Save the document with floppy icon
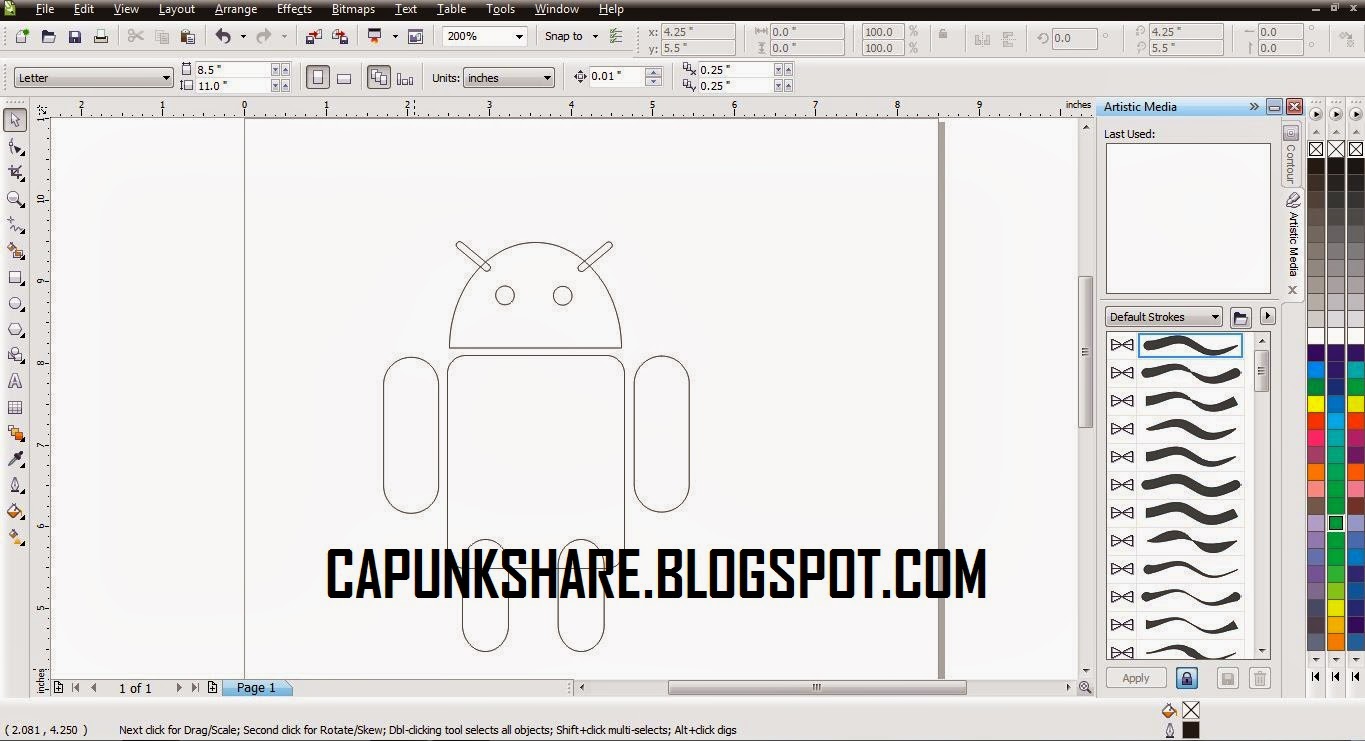The image size is (1365, 741). coord(74,36)
